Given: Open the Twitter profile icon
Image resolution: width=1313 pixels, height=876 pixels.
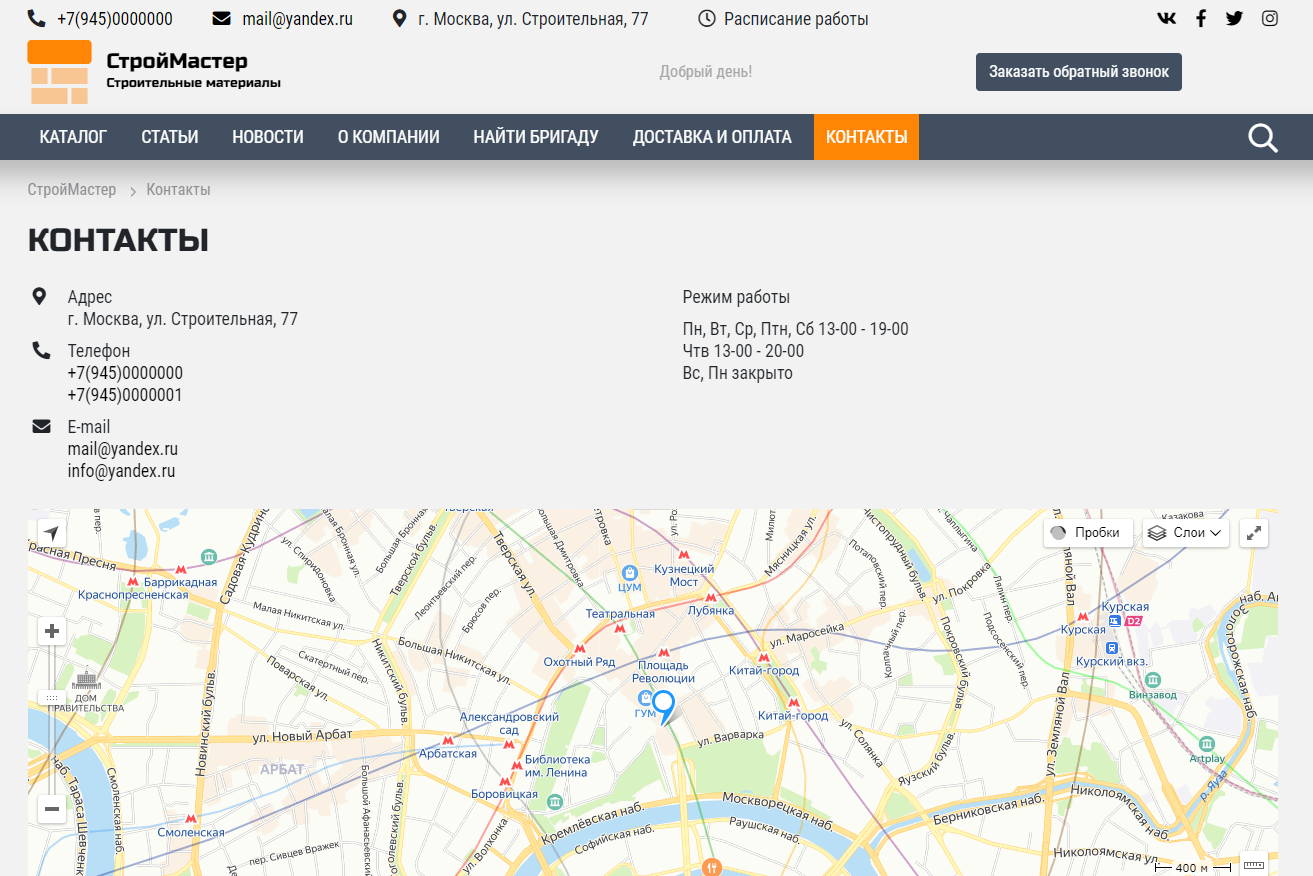Looking at the screenshot, I should (1234, 18).
